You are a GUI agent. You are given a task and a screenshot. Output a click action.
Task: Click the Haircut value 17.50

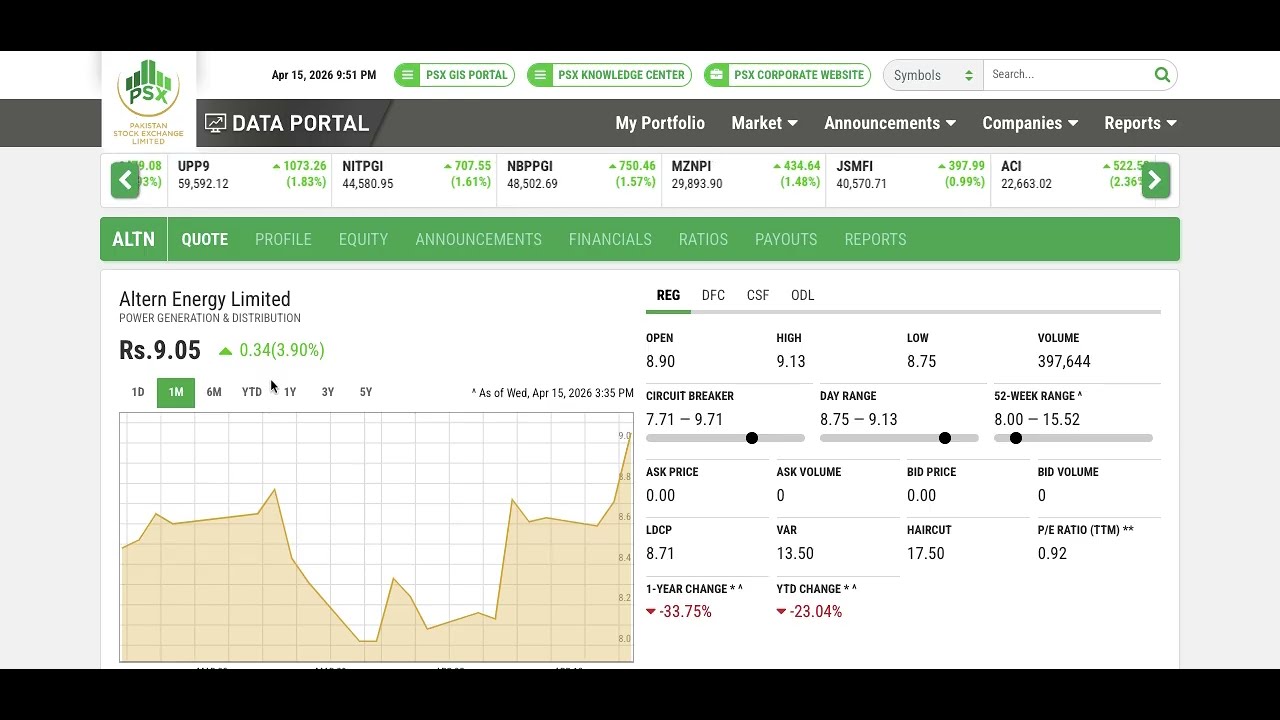[926, 553]
